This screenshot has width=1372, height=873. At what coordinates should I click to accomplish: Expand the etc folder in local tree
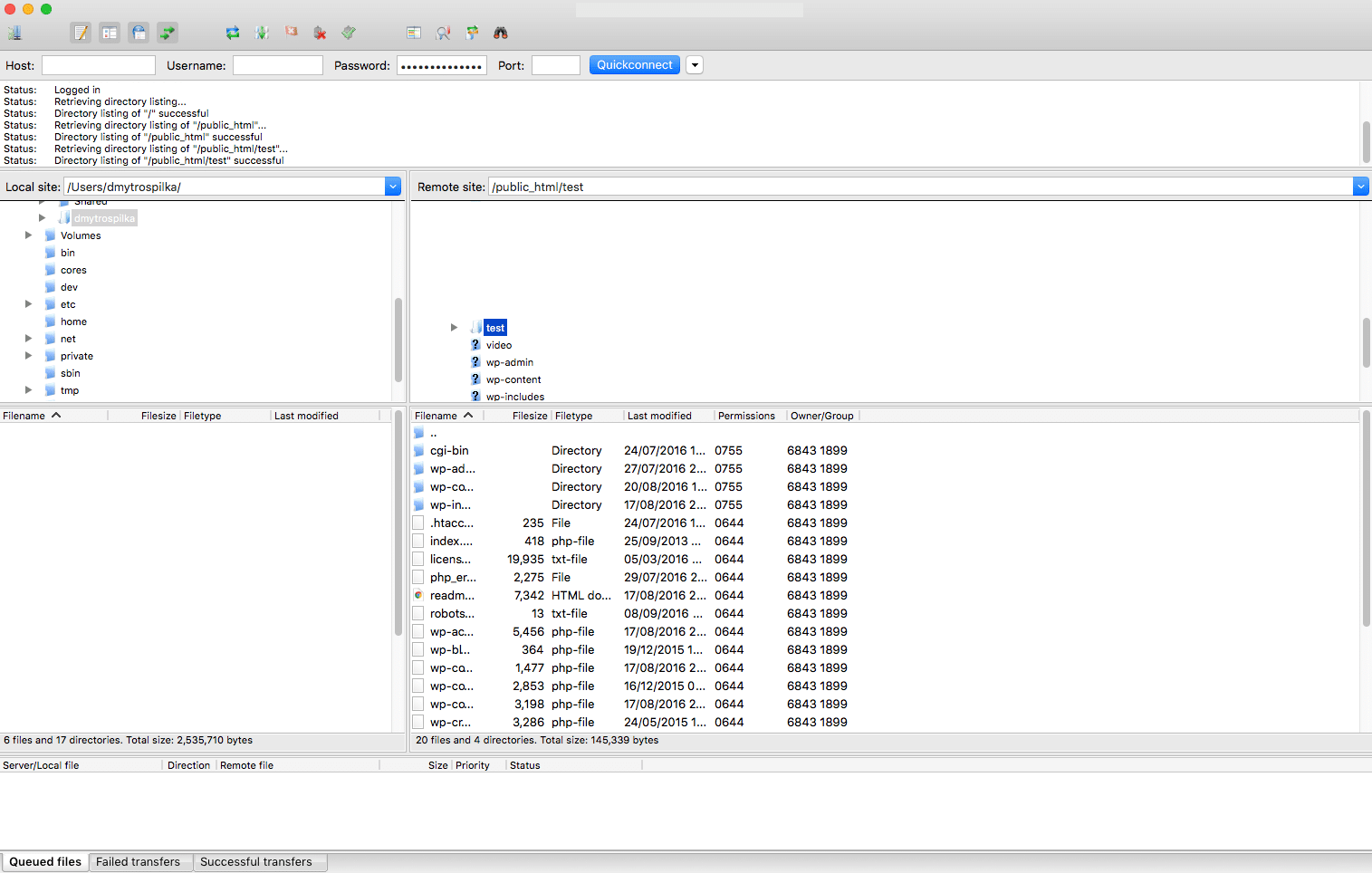coord(28,304)
